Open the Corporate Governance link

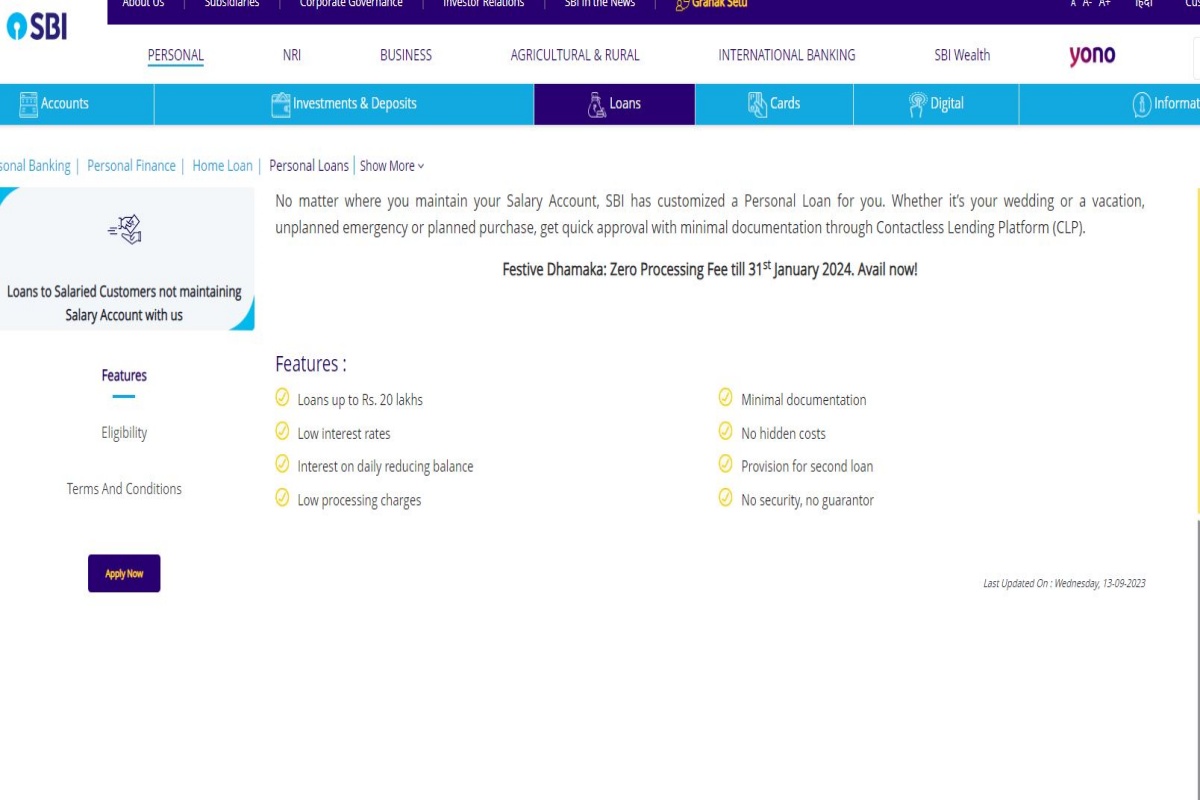351,4
